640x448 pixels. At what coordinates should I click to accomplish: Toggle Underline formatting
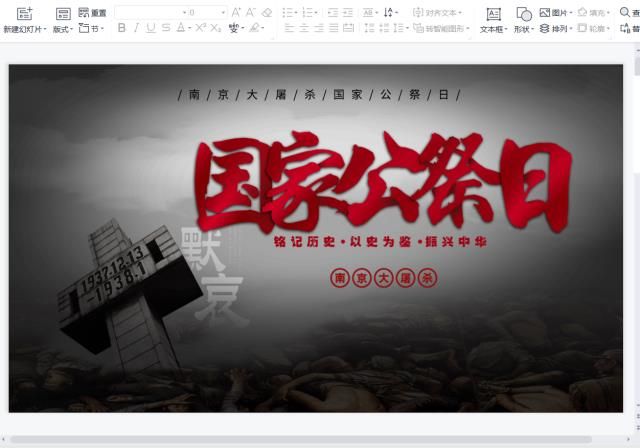coord(151,28)
